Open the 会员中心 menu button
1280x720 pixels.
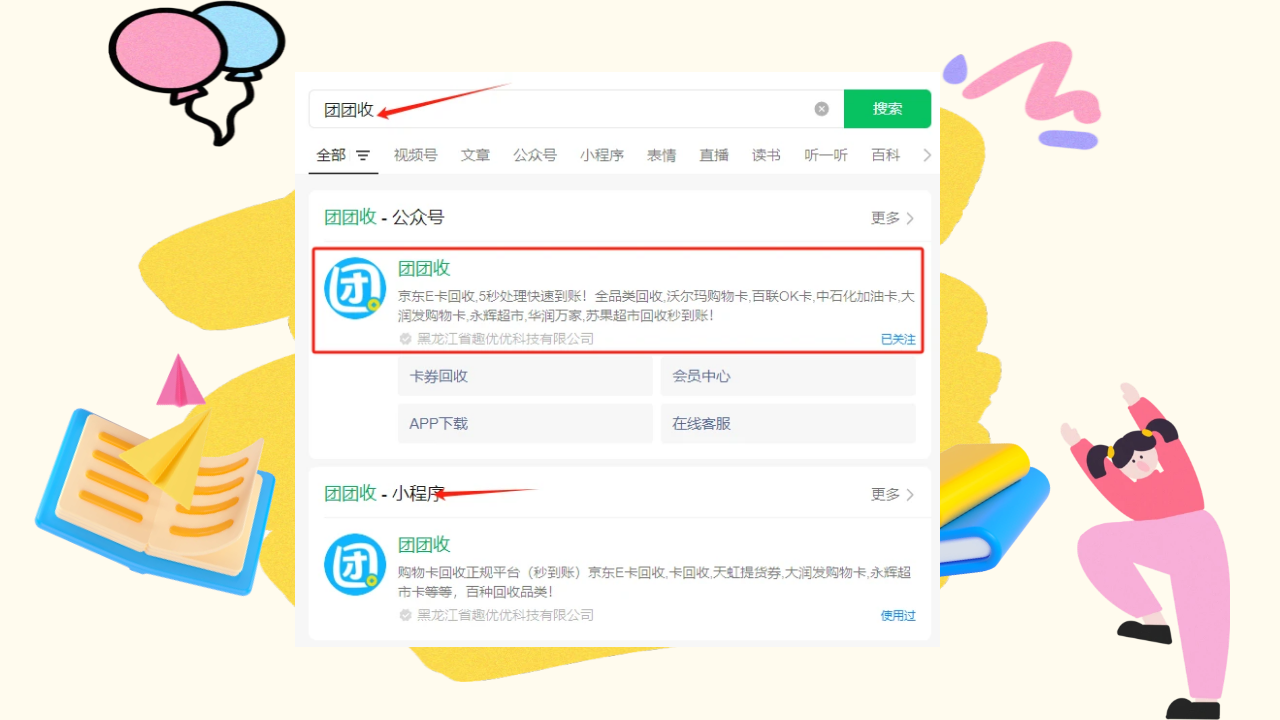point(788,376)
